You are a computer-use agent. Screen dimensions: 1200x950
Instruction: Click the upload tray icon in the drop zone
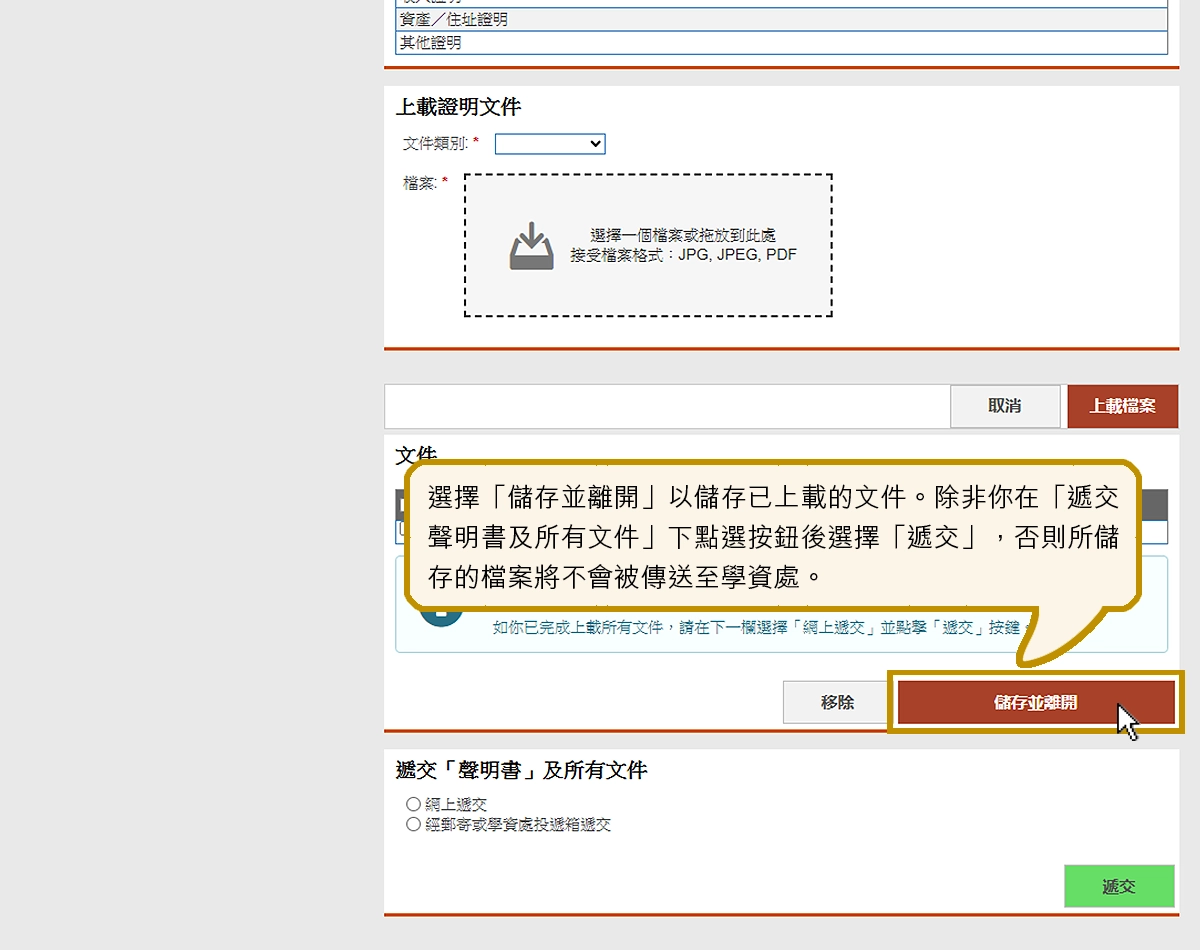531,247
